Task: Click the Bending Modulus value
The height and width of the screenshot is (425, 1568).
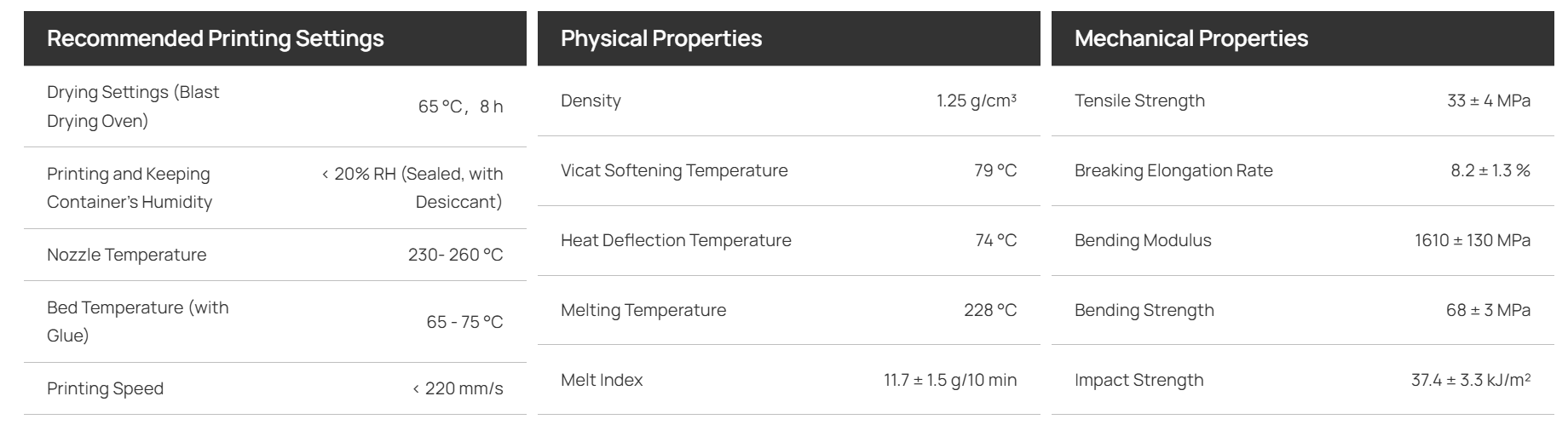Action: click(x=1473, y=240)
